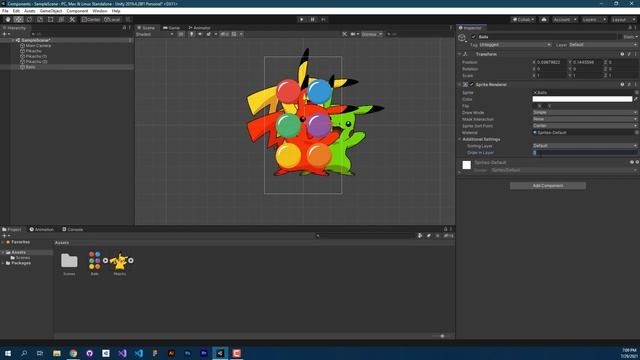The height and width of the screenshot is (360, 640).
Task: Toggle Flip Y checkbox
Action: tap(545, 106)
